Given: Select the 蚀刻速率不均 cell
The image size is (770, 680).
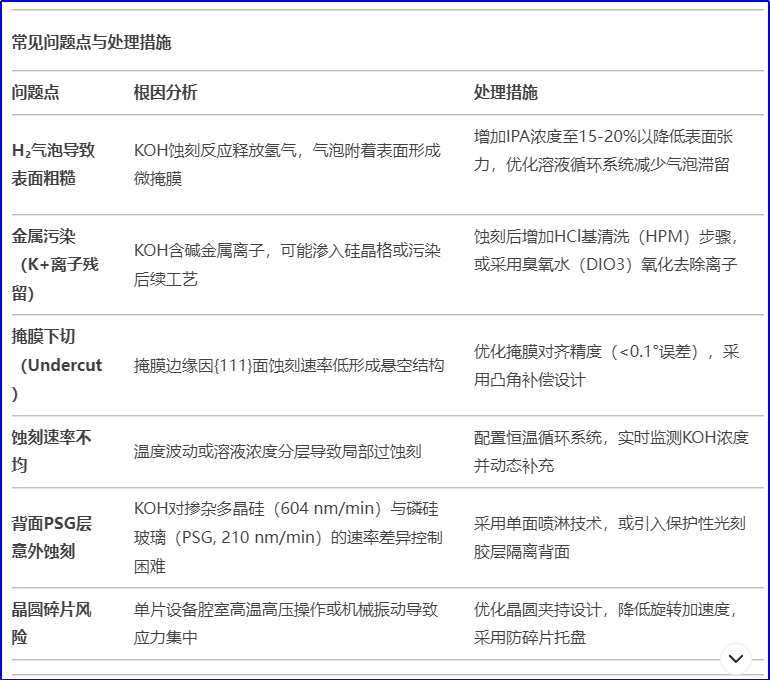Looking at the screenshot, I should pyautogui.click(x=52, y=451).
